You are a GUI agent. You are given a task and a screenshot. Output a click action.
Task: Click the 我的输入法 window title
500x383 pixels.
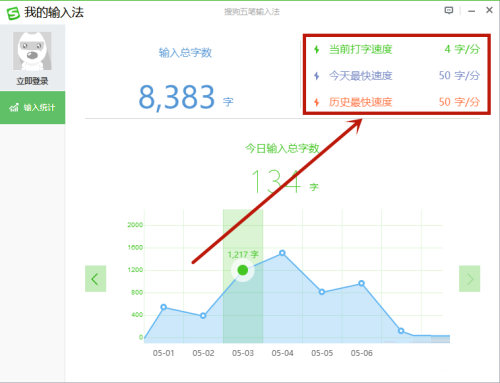(x=54, y=13)
